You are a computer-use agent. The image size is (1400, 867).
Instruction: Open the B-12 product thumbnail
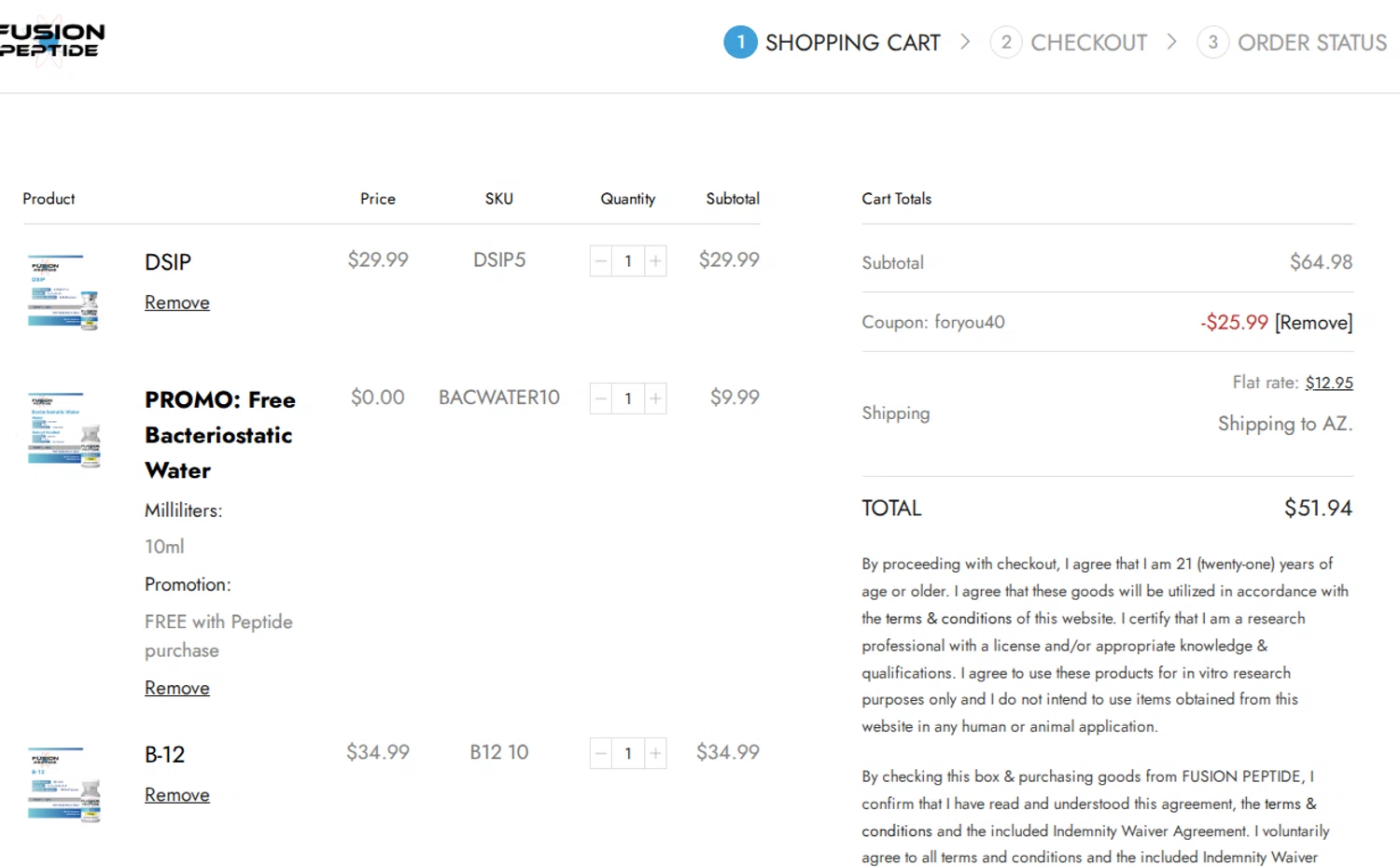click(63, 784)
